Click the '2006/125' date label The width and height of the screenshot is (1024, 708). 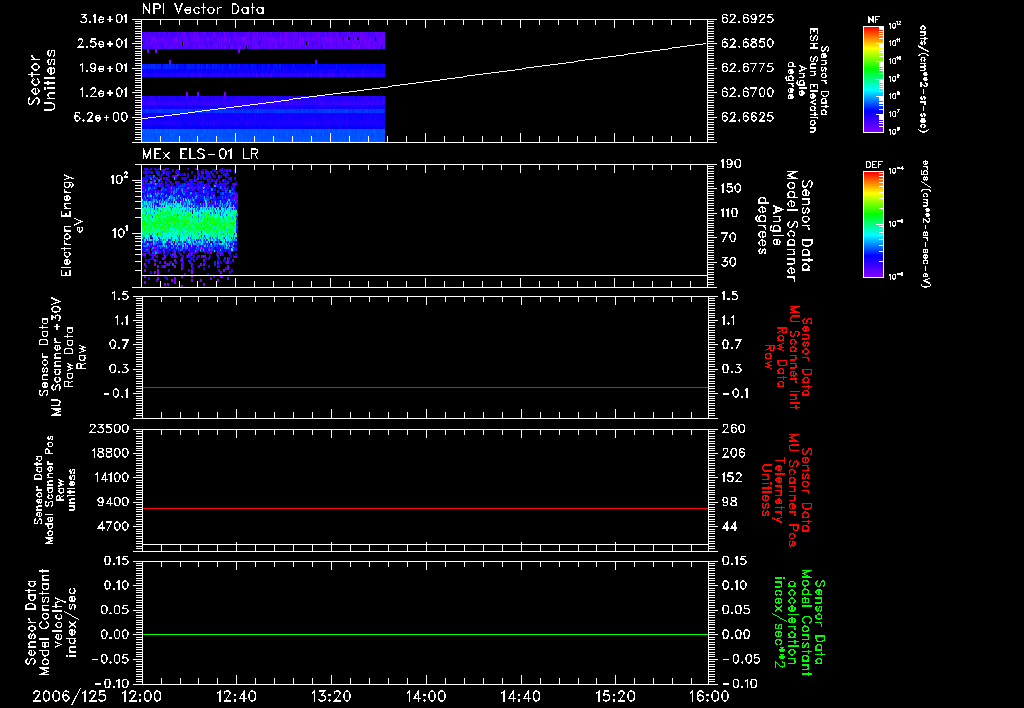click(70, 696)
